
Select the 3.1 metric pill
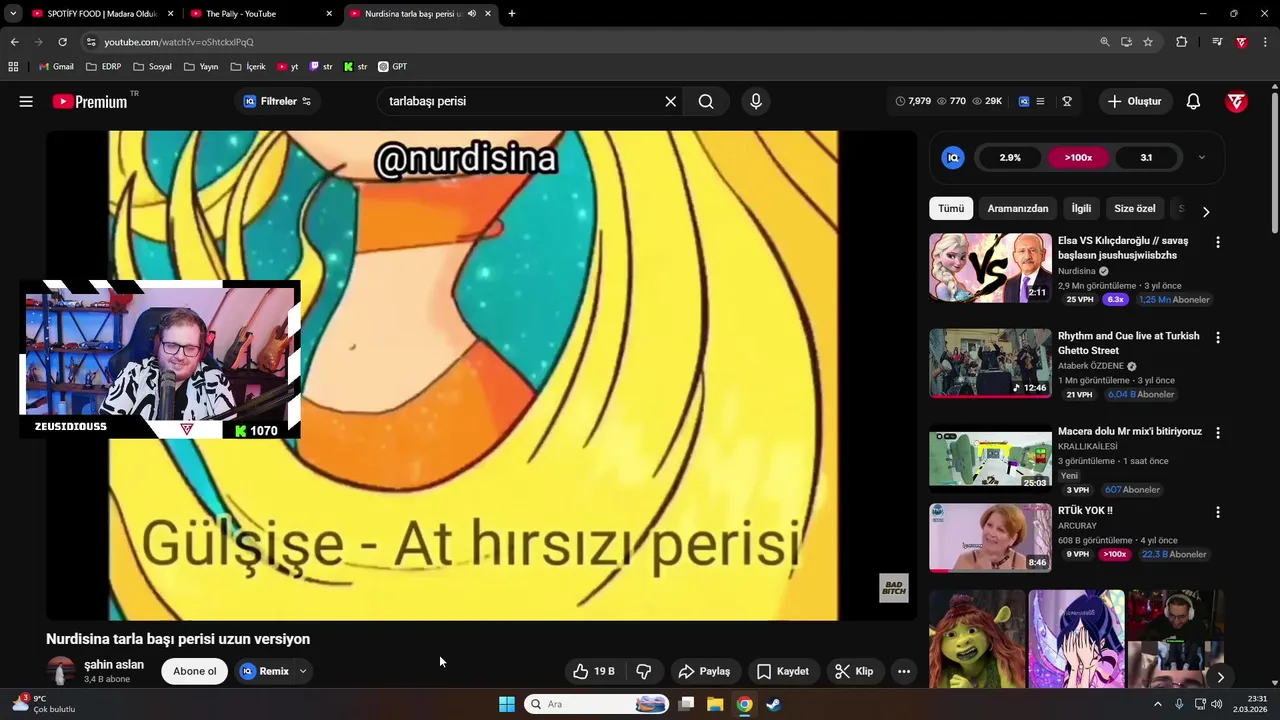[1146, 157]
